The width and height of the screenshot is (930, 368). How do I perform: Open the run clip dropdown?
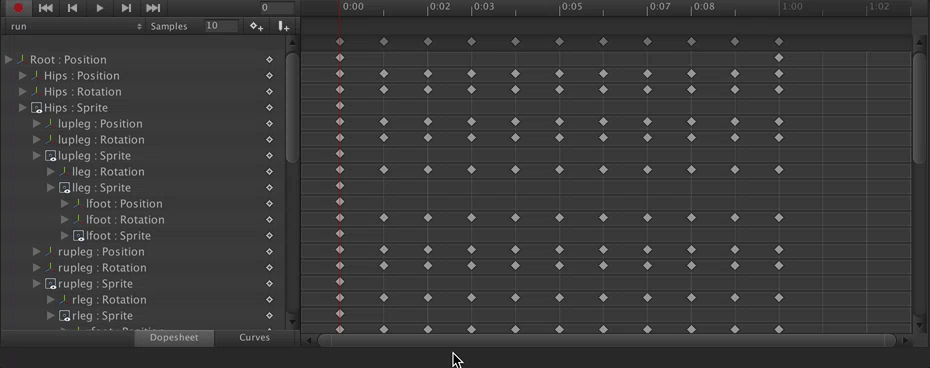tap(75, 27)
